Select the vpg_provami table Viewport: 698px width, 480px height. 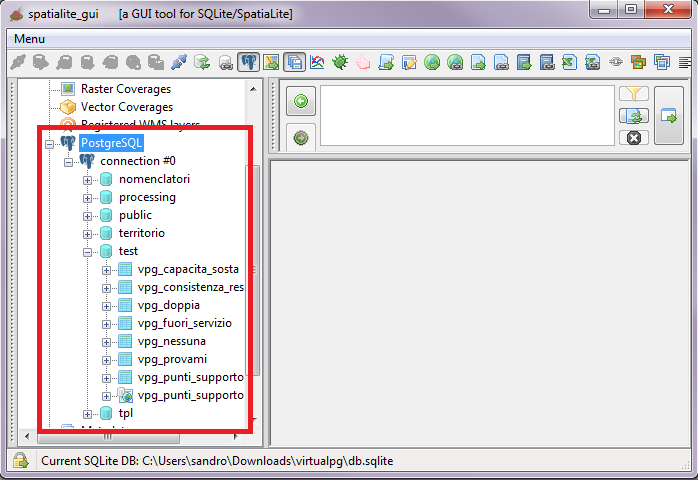tap(172, 359)
